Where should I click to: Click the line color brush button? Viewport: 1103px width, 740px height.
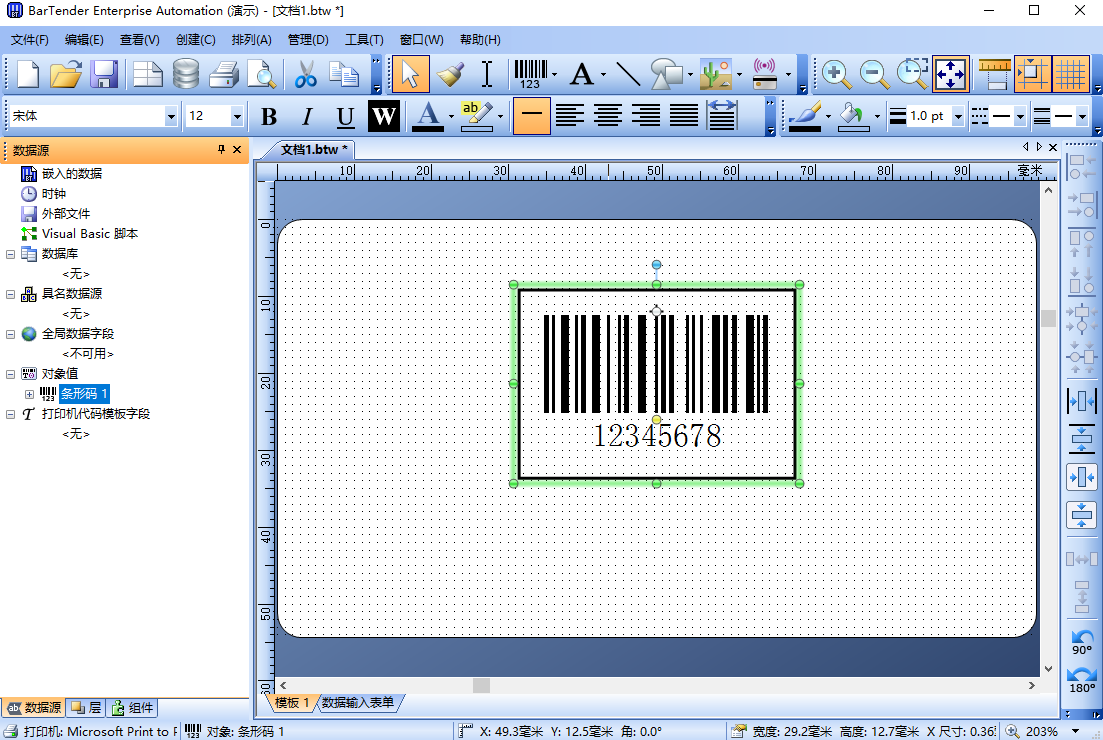tap(805, 116)
